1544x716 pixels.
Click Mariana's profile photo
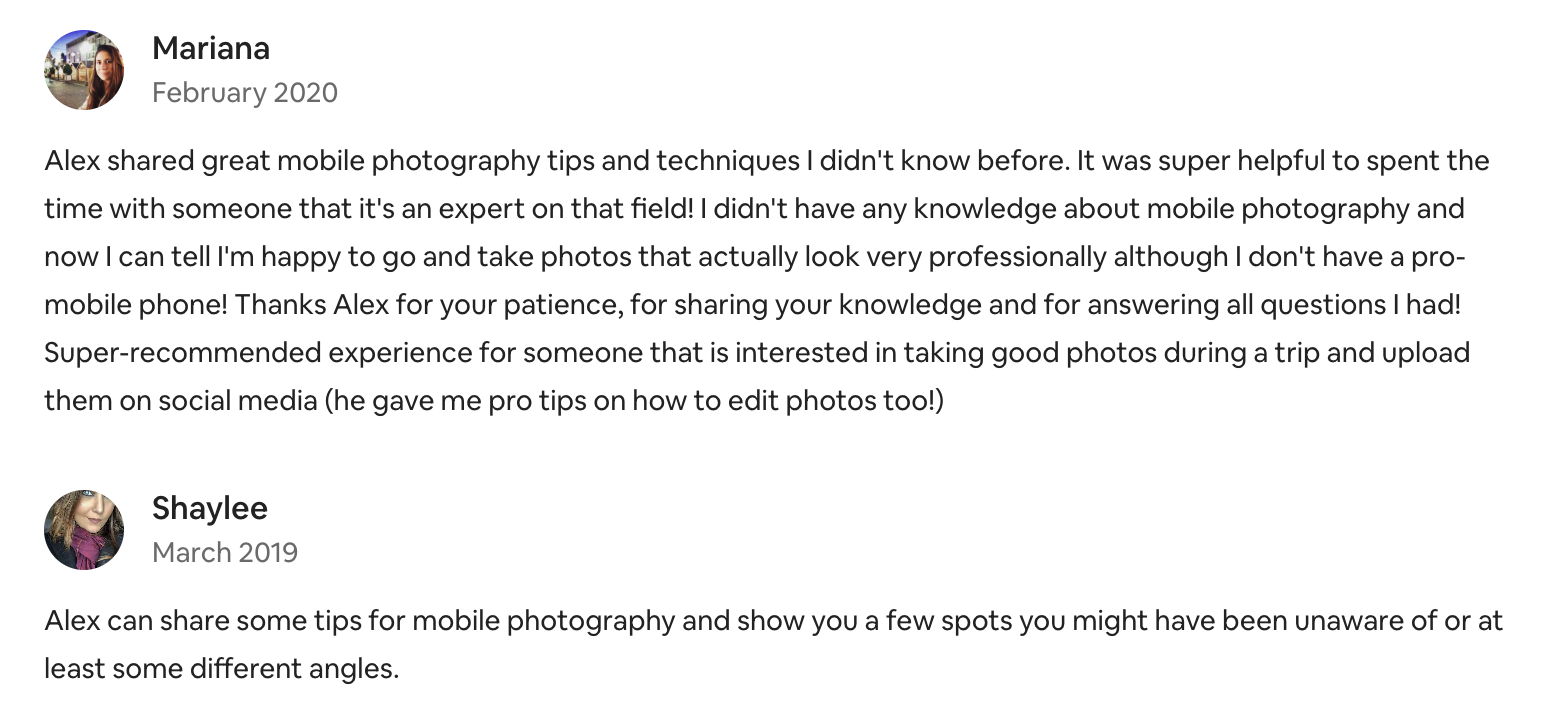pyautogui.click(x=84, y=70)
